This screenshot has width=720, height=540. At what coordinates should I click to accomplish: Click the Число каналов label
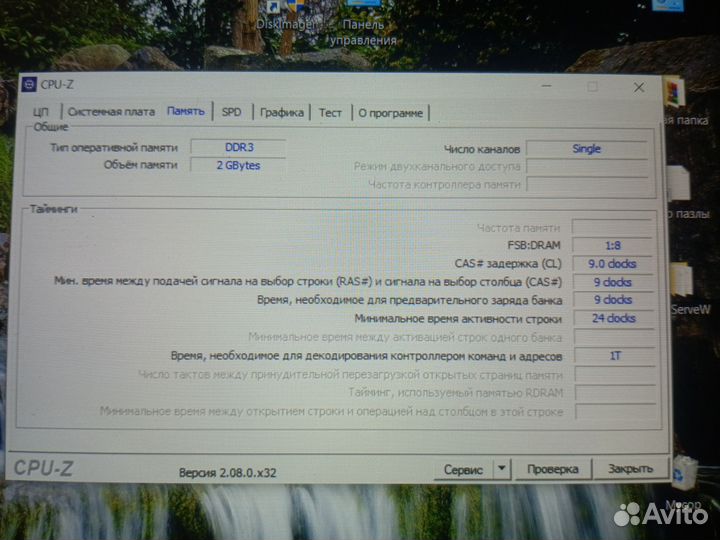pyautogui.click(x=482, y=149)
